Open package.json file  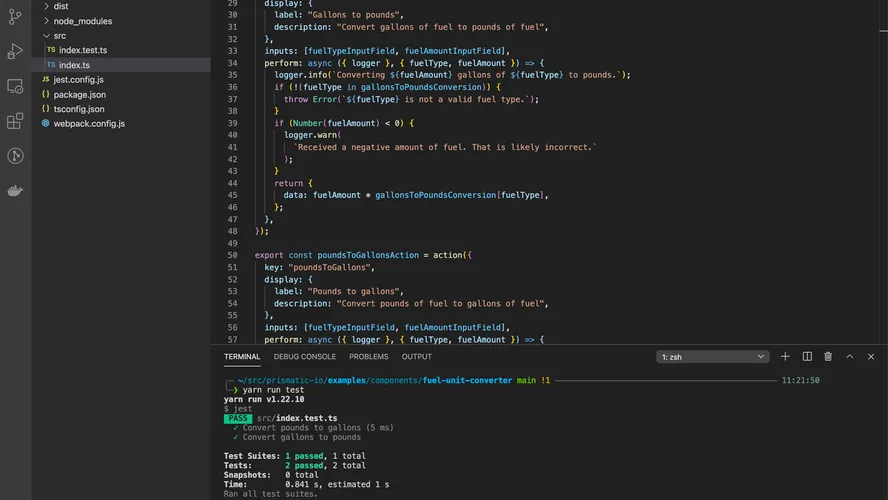pos(81,94)
